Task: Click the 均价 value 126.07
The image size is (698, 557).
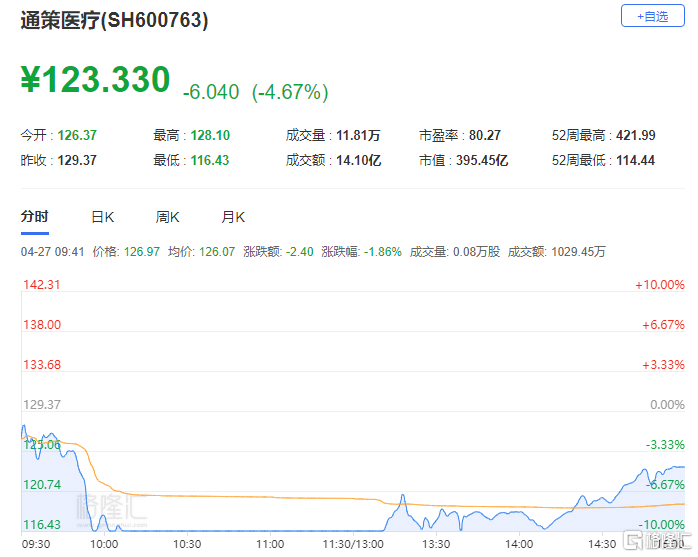Action: pyautogui.click(x=217, y=252)
